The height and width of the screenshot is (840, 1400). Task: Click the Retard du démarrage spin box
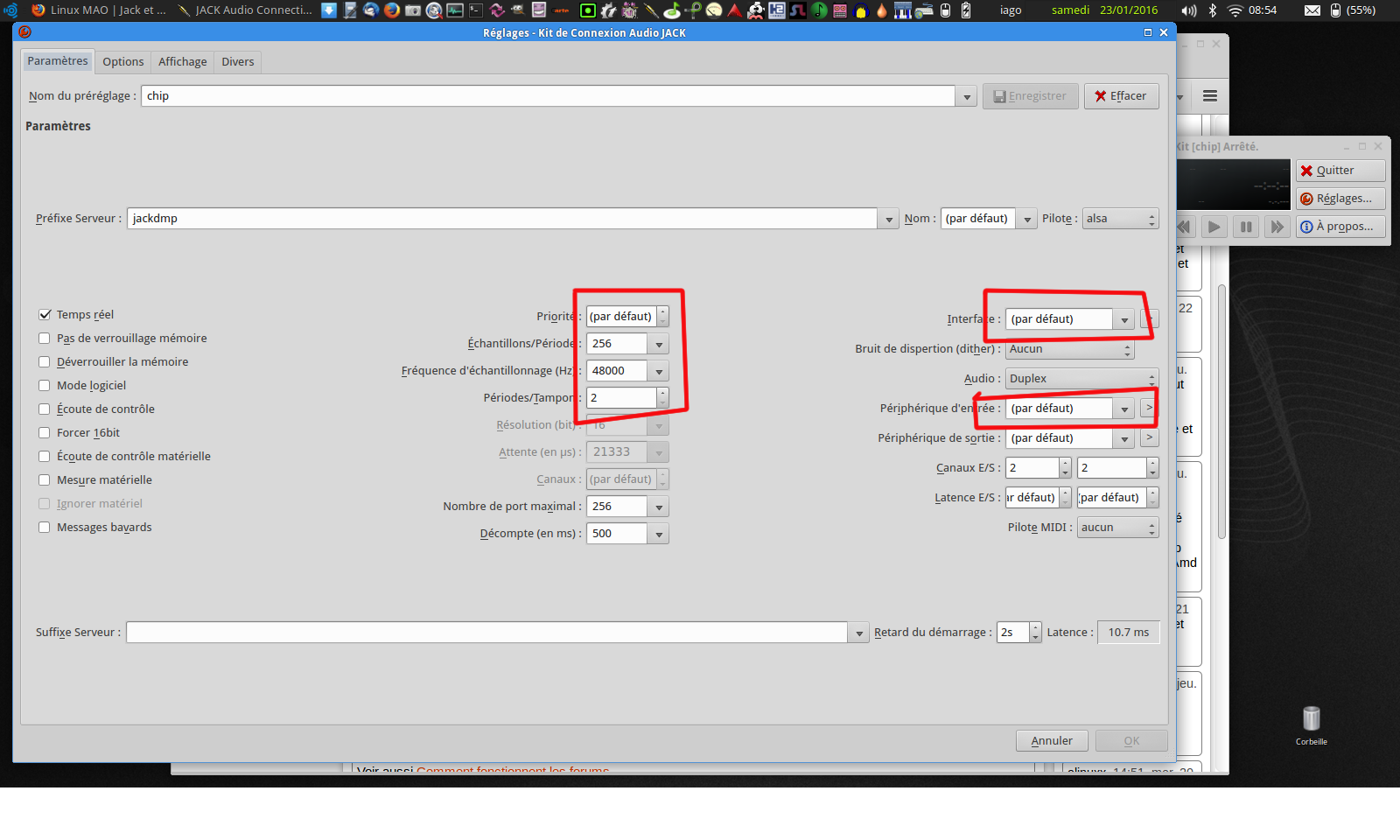(1019, 633)
